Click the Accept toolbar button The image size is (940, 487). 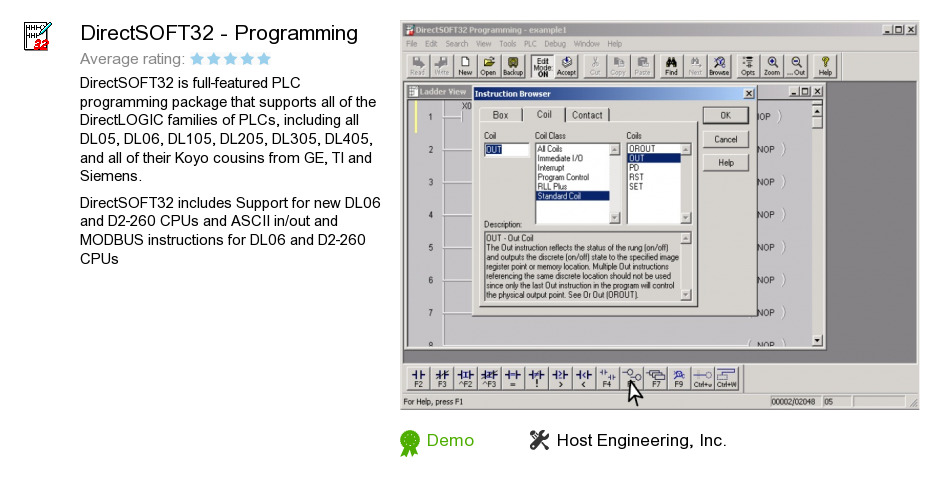[566, 66]
